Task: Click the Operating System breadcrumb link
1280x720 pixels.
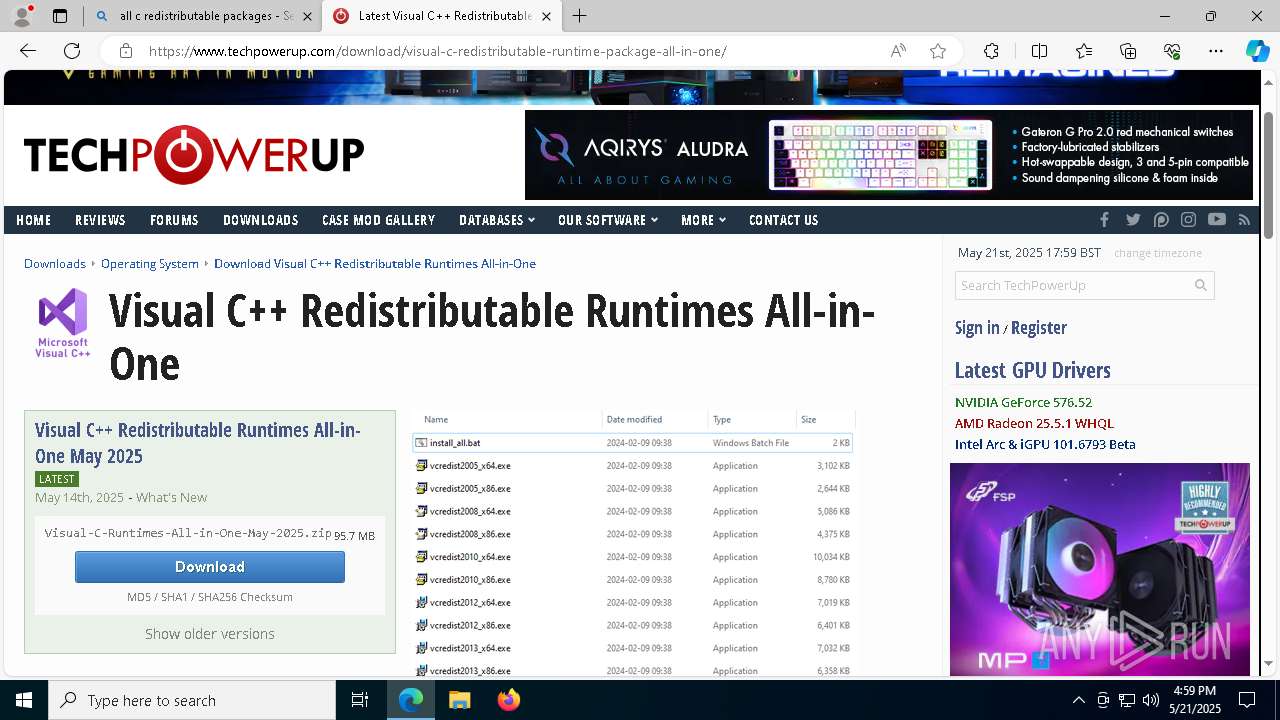Action: click(x=150, y=263)
